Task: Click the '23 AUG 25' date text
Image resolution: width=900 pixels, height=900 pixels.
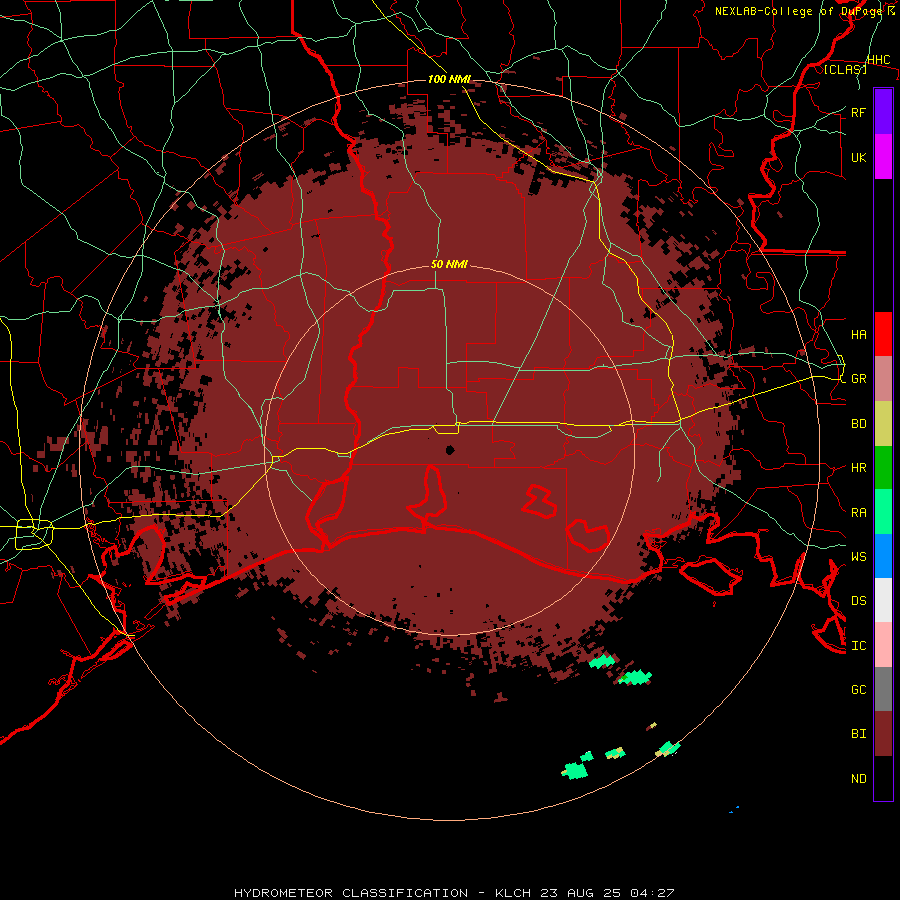Action: (x=582, y=893)
